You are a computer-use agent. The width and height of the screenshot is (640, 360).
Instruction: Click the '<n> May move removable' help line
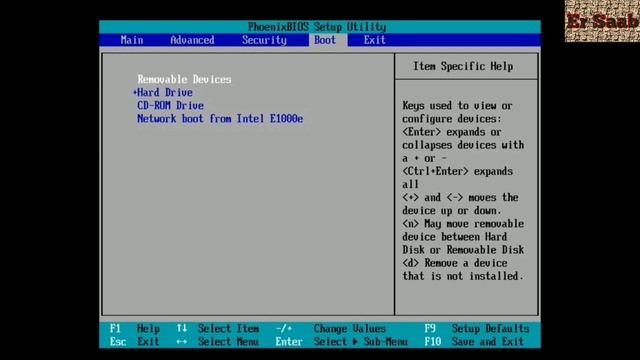coord(463,224)
